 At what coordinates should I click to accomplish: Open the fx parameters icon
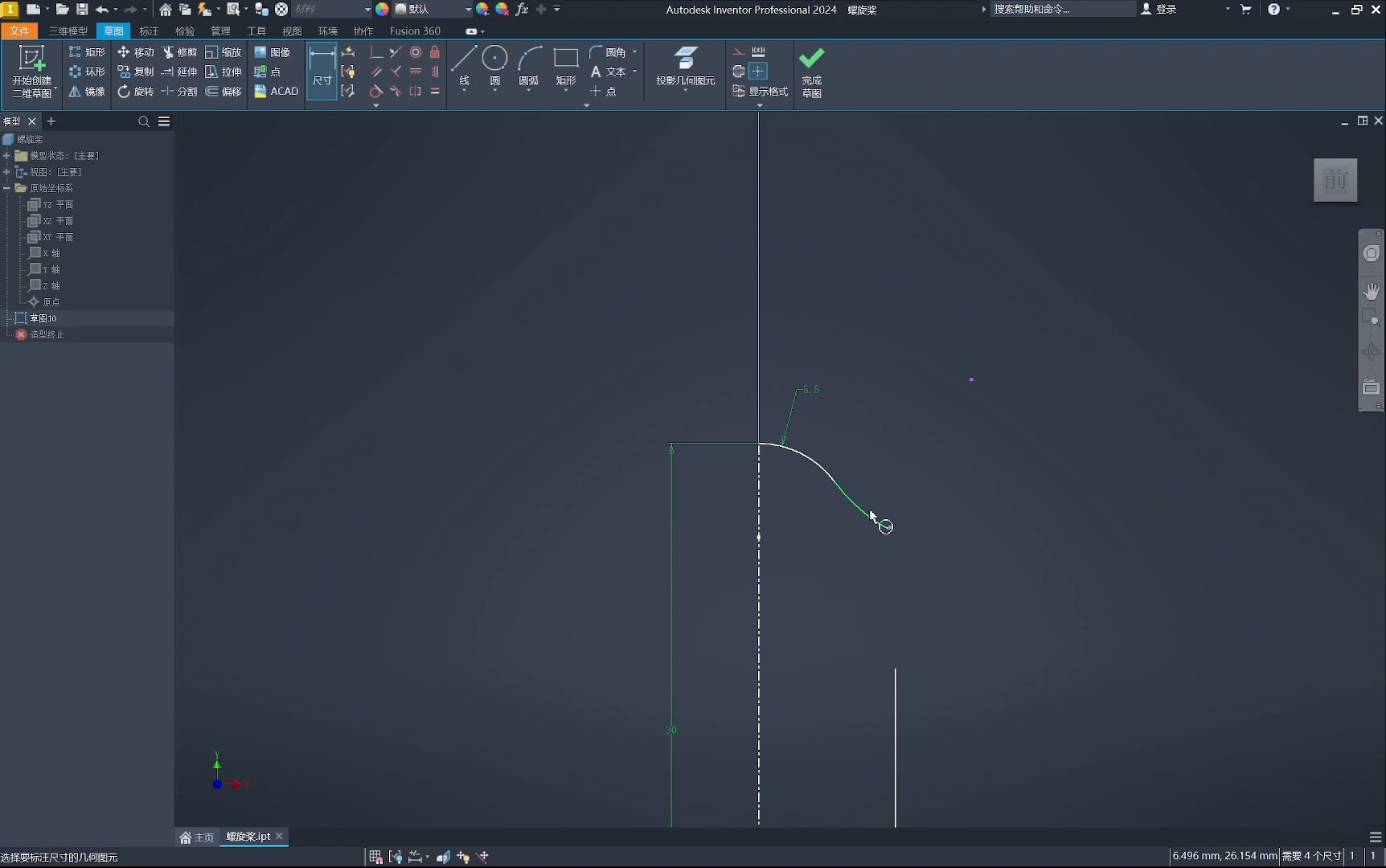[x=522, y=10]
